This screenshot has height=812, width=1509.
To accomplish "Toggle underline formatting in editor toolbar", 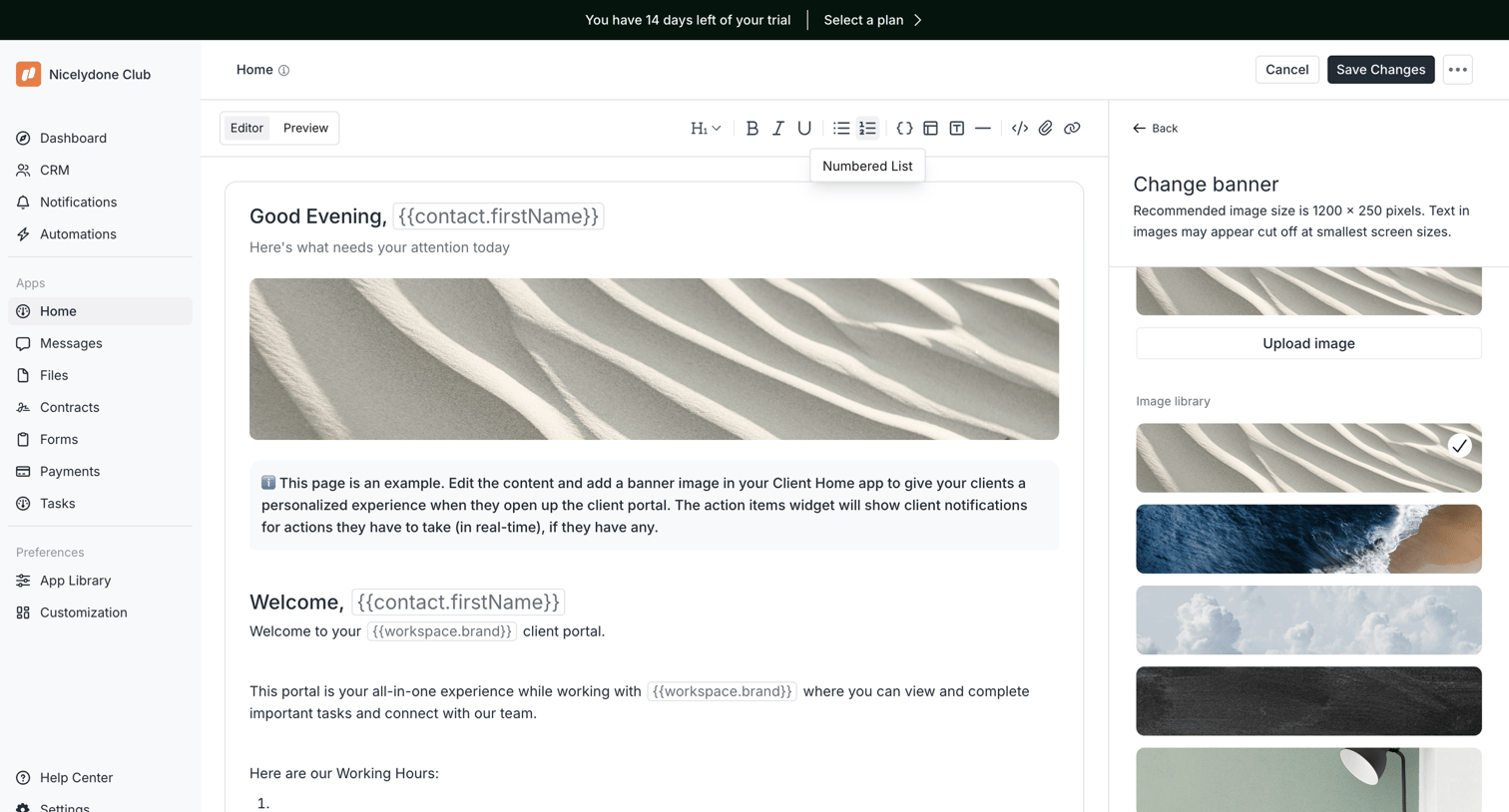I will pyautogui.click(x=803, y=128).
